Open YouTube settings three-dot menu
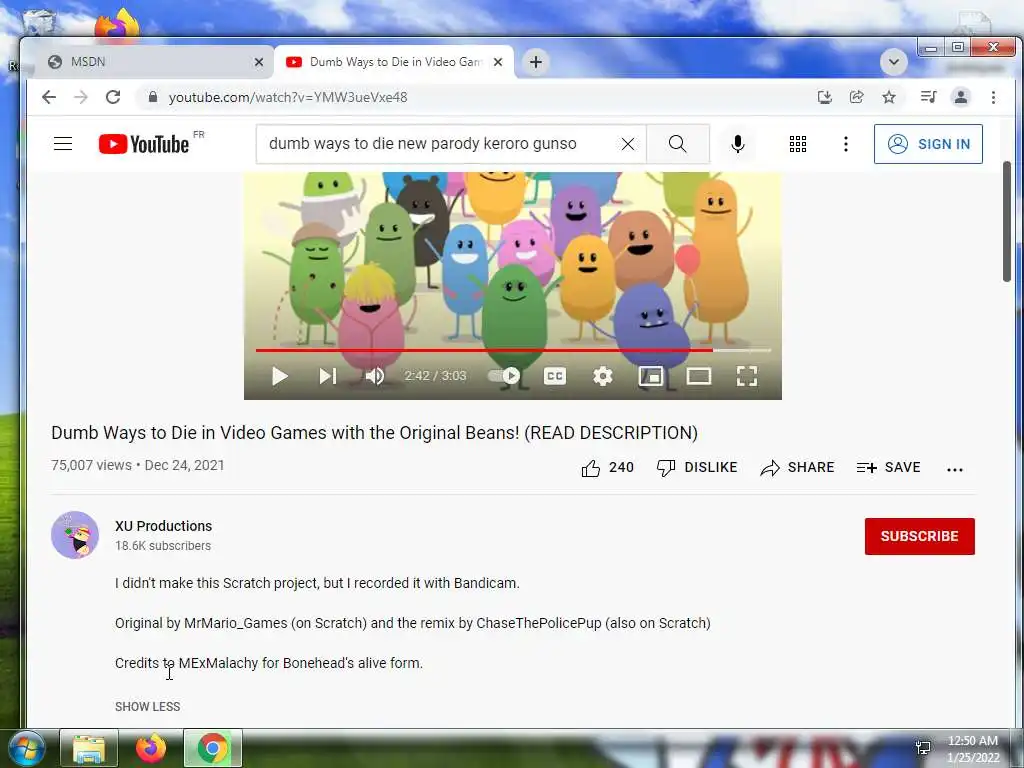The width and height of the screenshot is (1024, 768). click(x=846, y=144)
